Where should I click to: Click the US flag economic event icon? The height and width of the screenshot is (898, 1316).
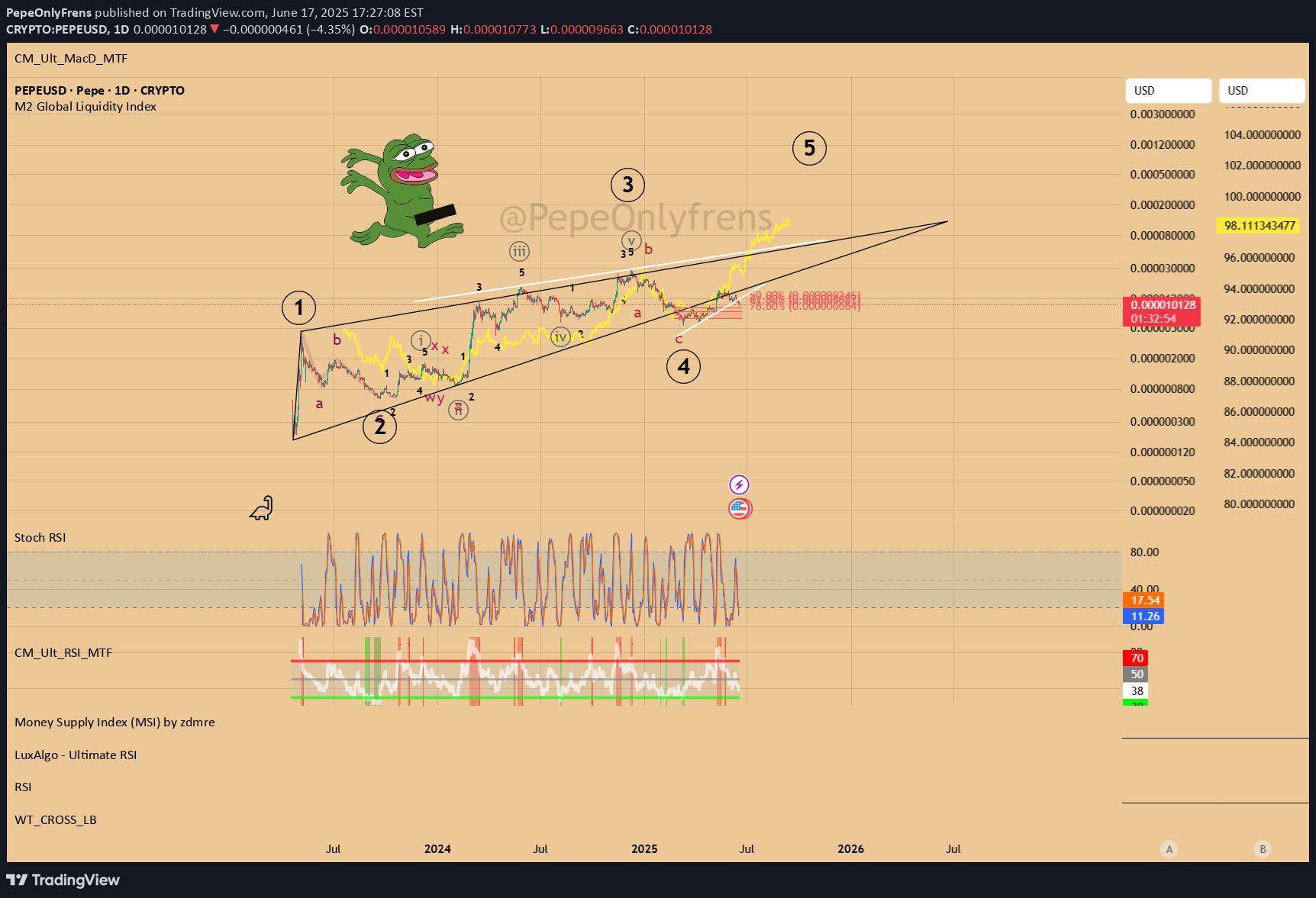point(739,508)
